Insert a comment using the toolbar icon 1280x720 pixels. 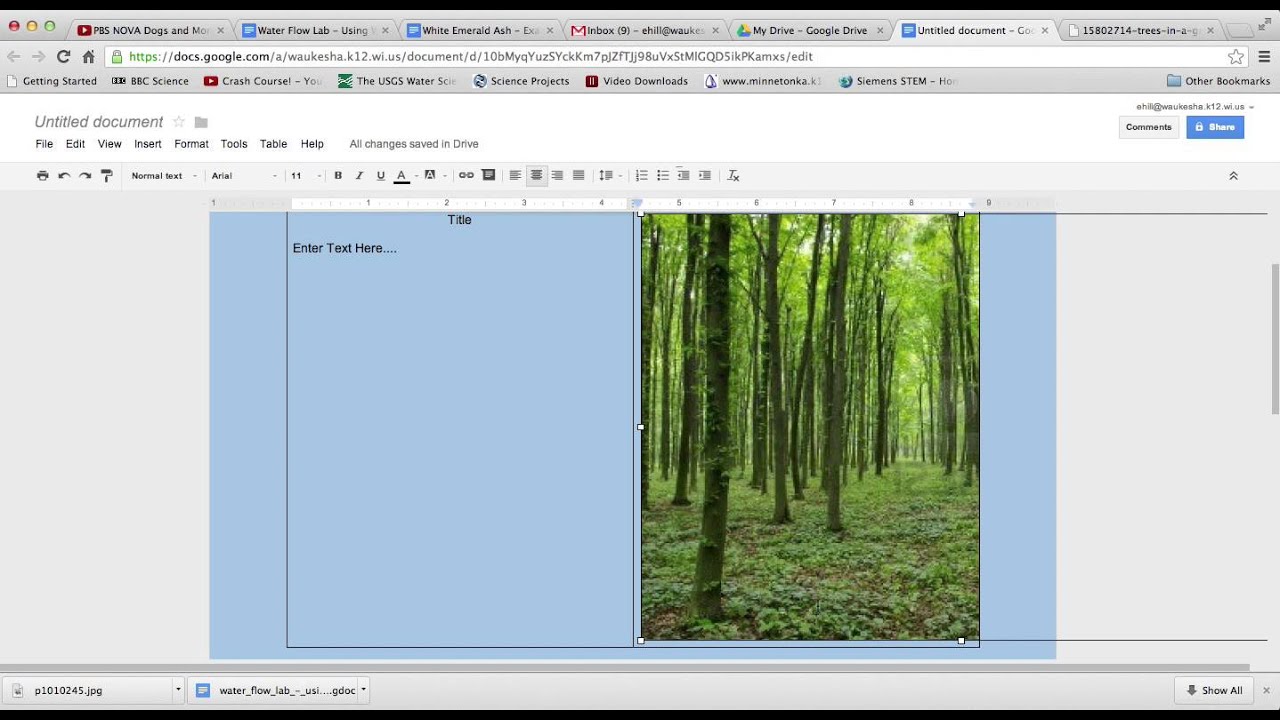pyautogui.click(x=488, y=175)
